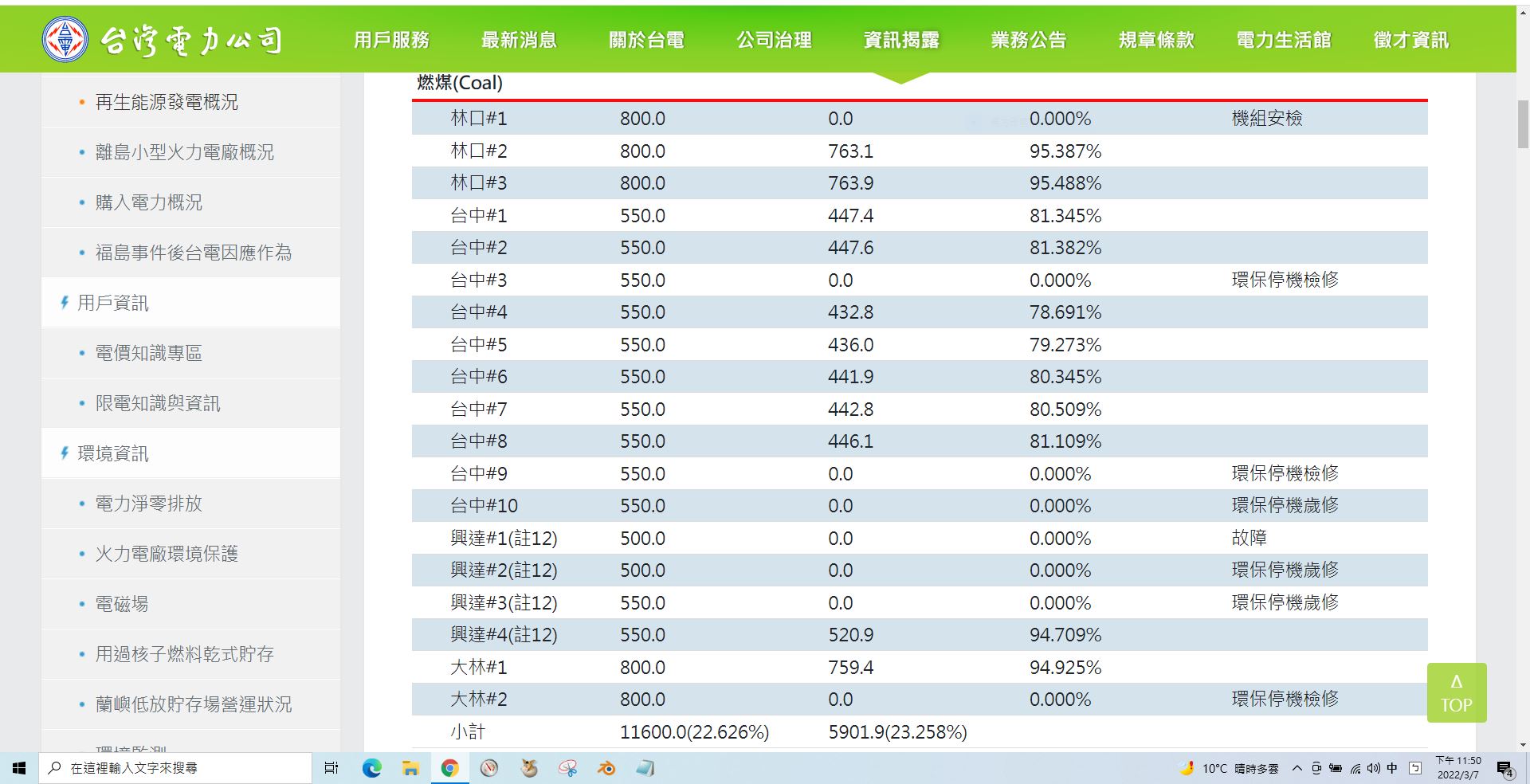Click the page vertical scrollbar thumb
The width and height of the screenshot is (1530, 784).
[x=1523, y=124]
